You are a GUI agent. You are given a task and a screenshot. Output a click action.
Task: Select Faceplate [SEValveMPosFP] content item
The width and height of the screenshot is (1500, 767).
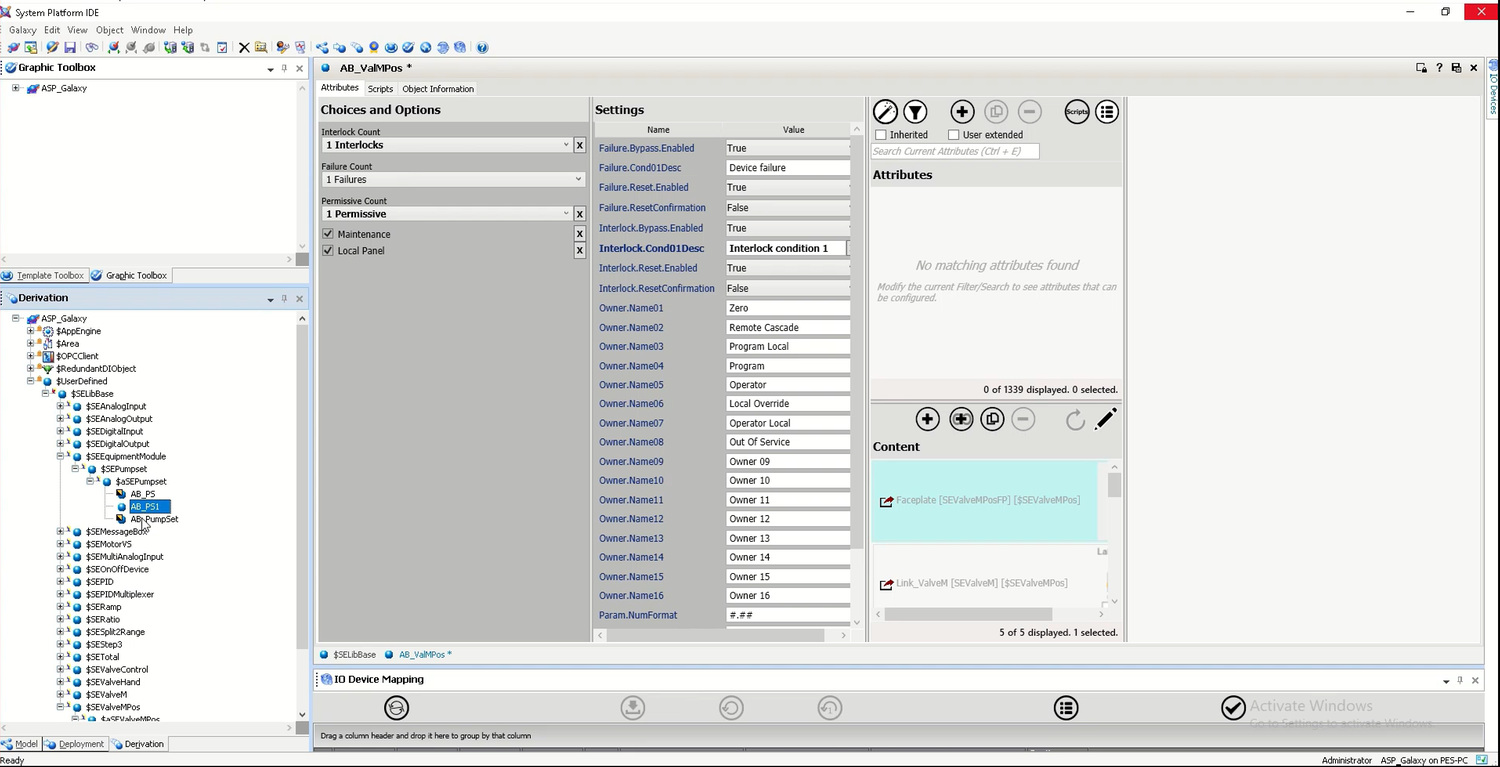[x=984, y=501]
